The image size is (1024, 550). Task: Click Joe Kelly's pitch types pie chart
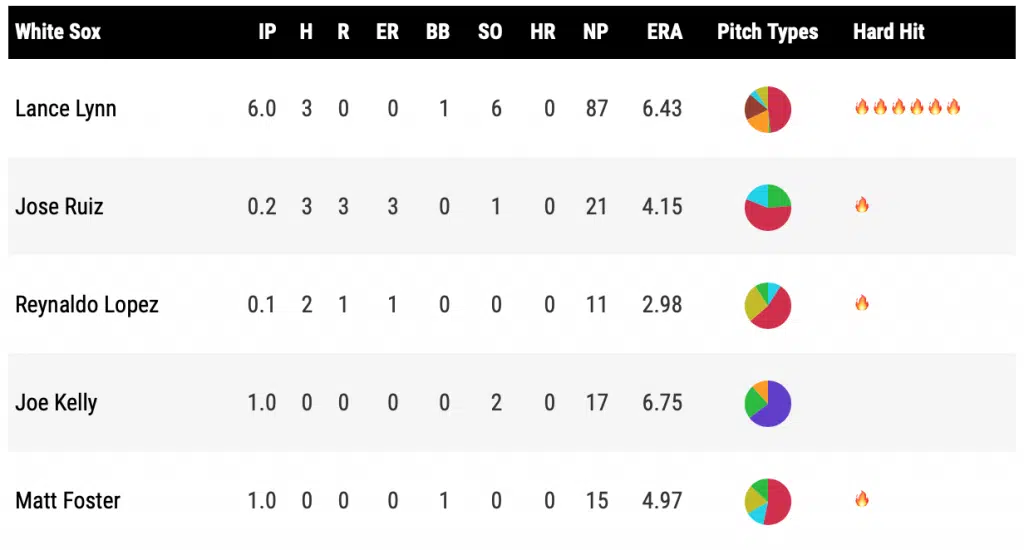[x=768, y=403]
